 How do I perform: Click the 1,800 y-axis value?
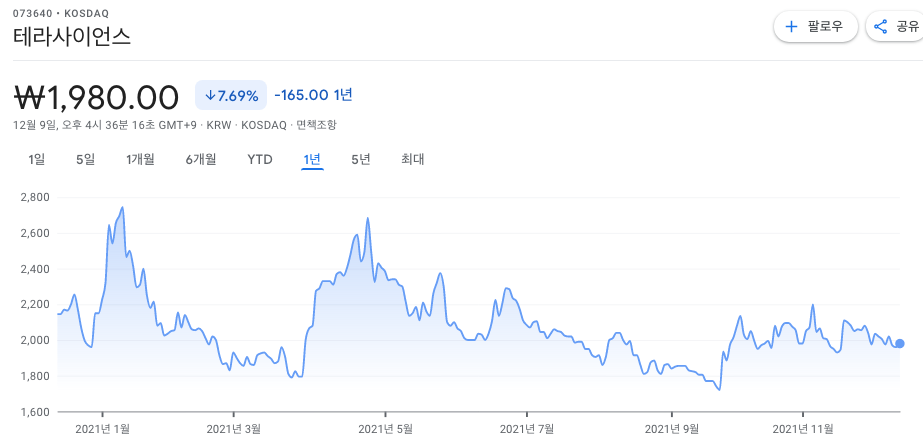[x=34, y=376]
